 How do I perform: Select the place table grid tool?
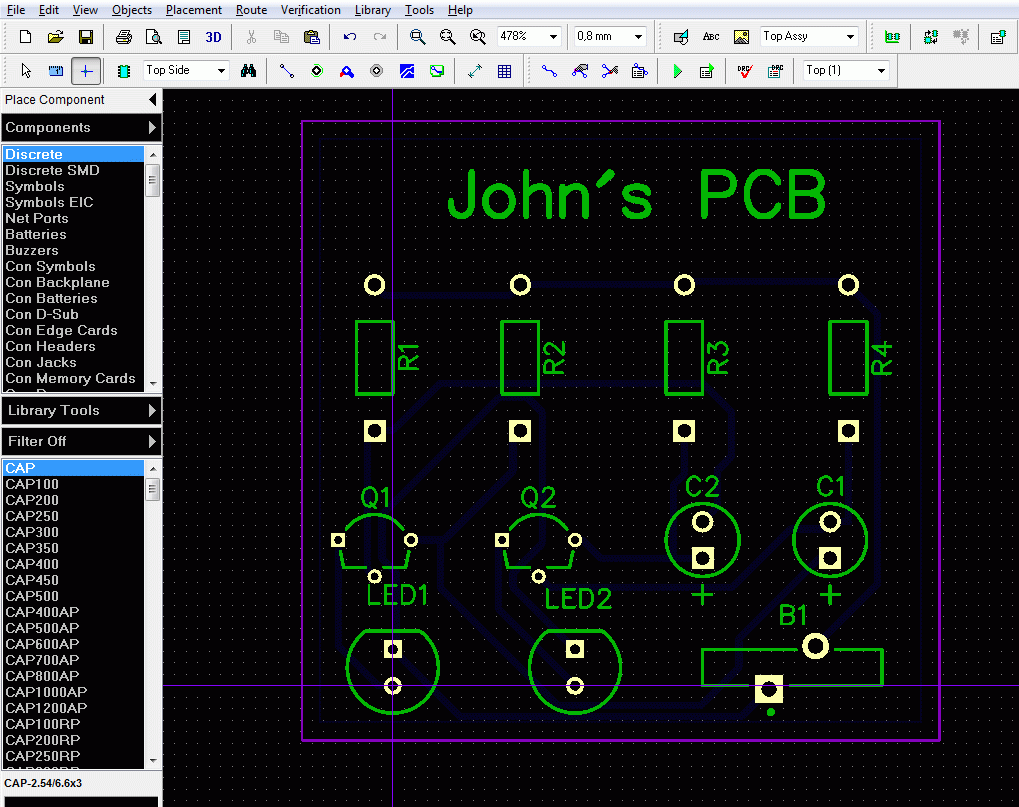pyautogui.click(x=504, y=70)
